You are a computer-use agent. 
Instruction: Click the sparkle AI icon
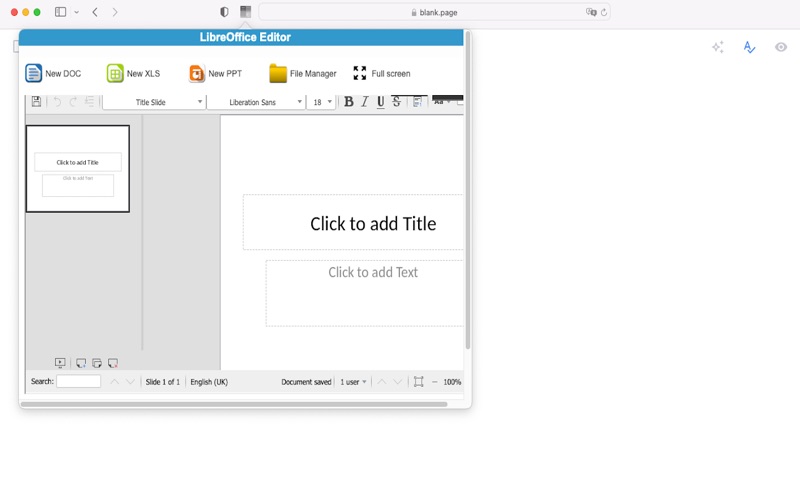tap(718, 47)
